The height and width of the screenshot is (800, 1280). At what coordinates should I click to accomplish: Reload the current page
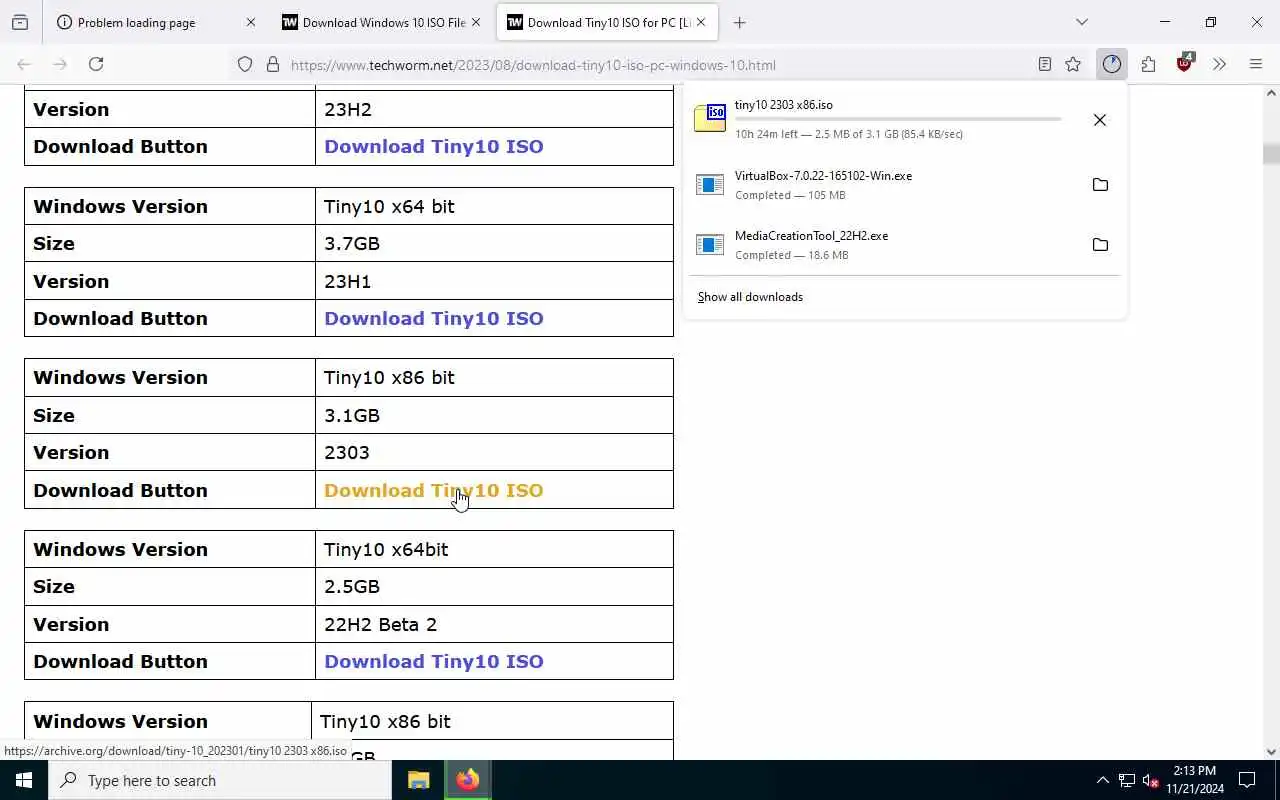pos(96,64)
